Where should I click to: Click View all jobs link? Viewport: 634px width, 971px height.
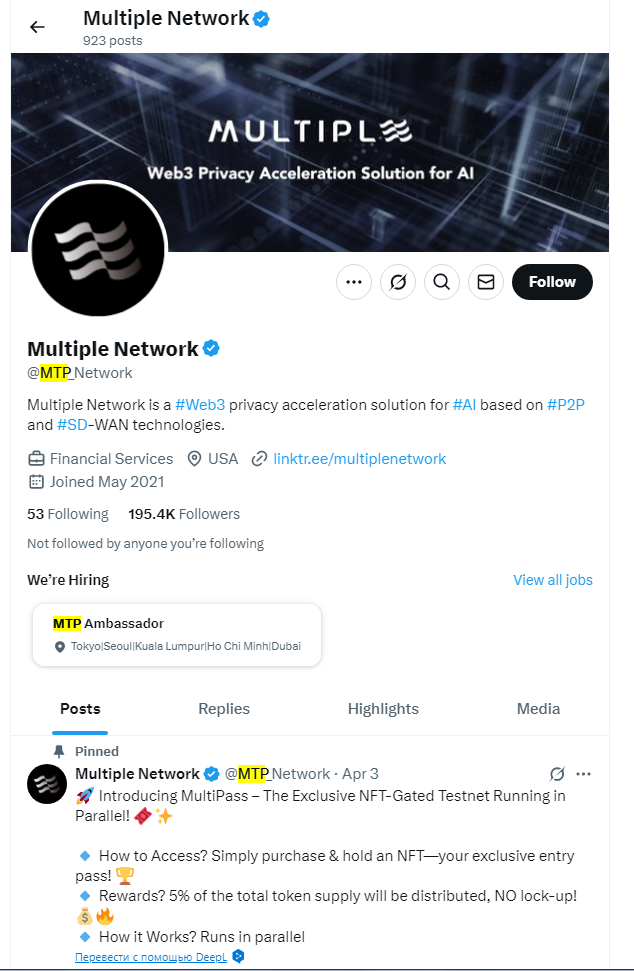click(x=552, y=580)
